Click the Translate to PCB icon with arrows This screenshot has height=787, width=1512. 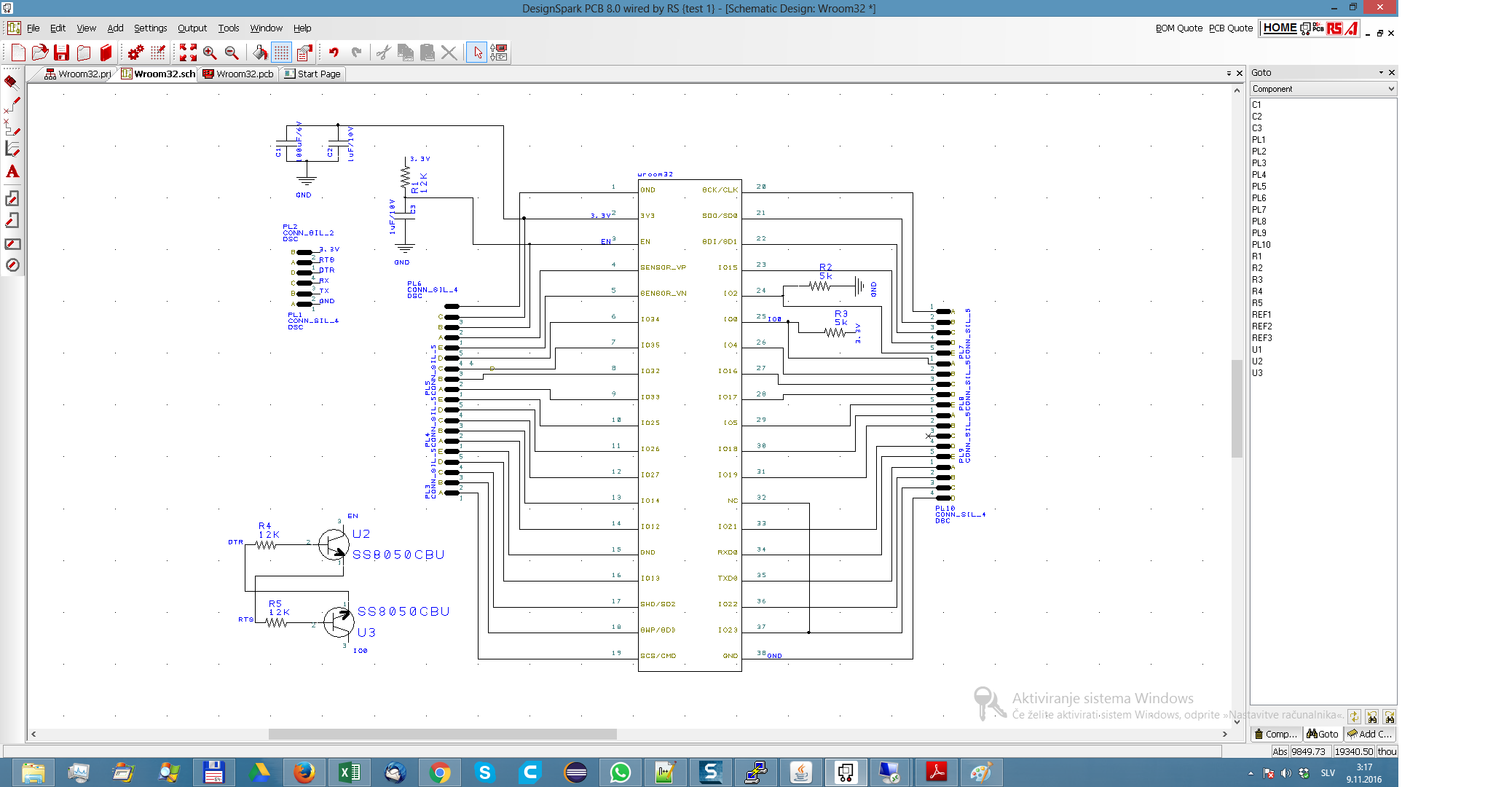click(x=499, y=52)
